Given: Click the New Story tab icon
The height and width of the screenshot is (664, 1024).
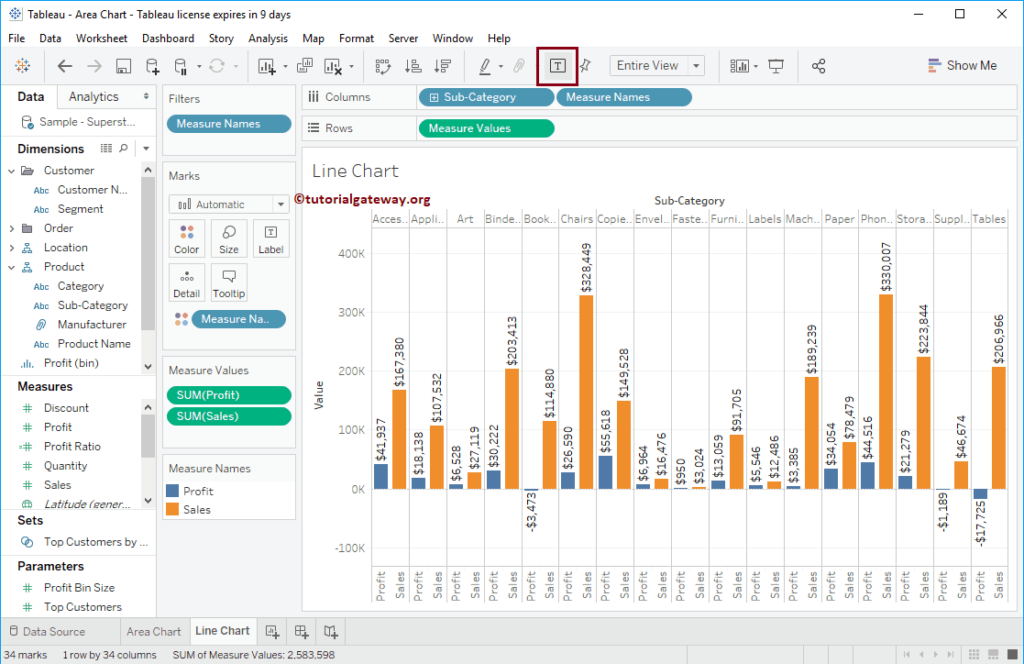Looking at the screenshot, I should tap(330, 631).
